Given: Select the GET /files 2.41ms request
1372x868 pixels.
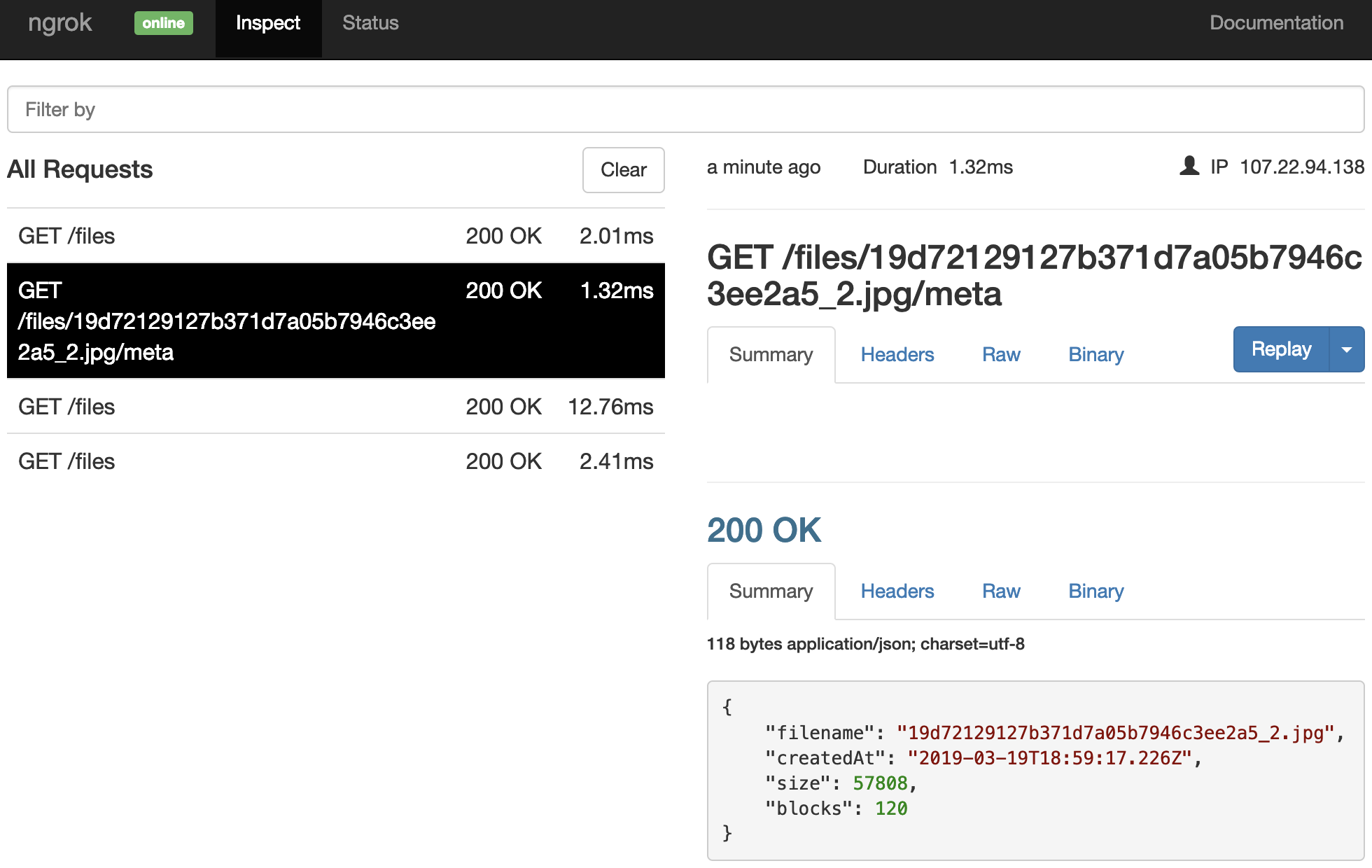Looking at the screenshot, I should [x=335, y=461].
